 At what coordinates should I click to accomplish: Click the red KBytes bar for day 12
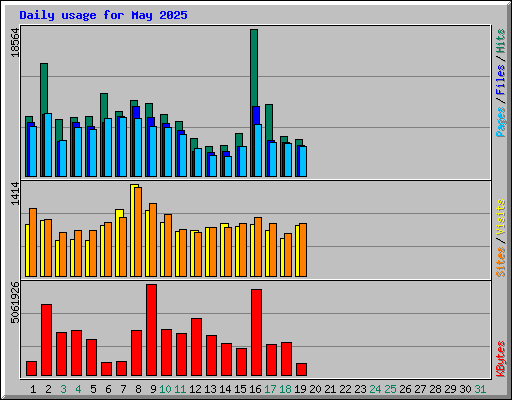tap(196, 347)
